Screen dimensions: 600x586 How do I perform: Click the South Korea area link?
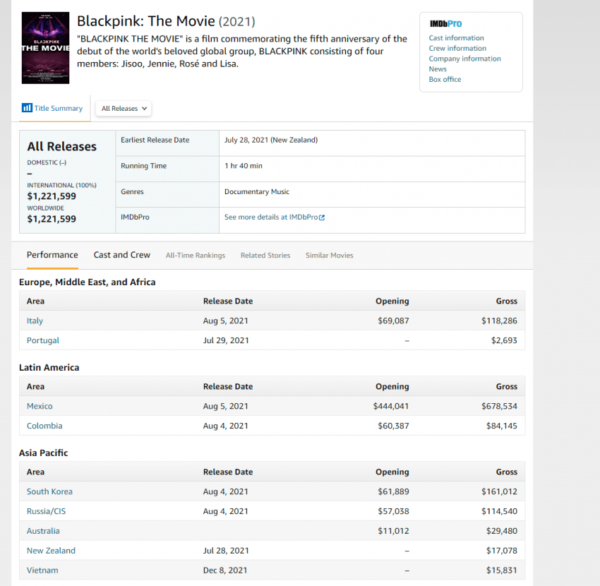(x=49, y=491)
